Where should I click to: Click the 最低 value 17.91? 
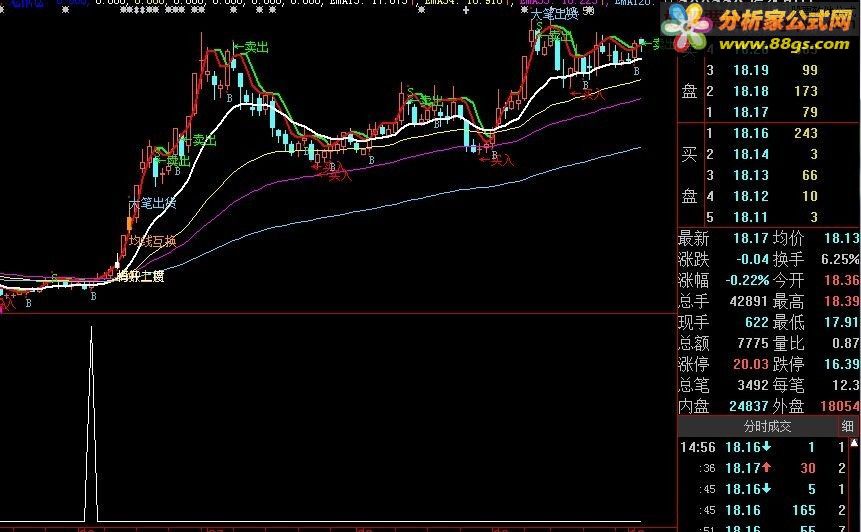[x=842, y=322]
